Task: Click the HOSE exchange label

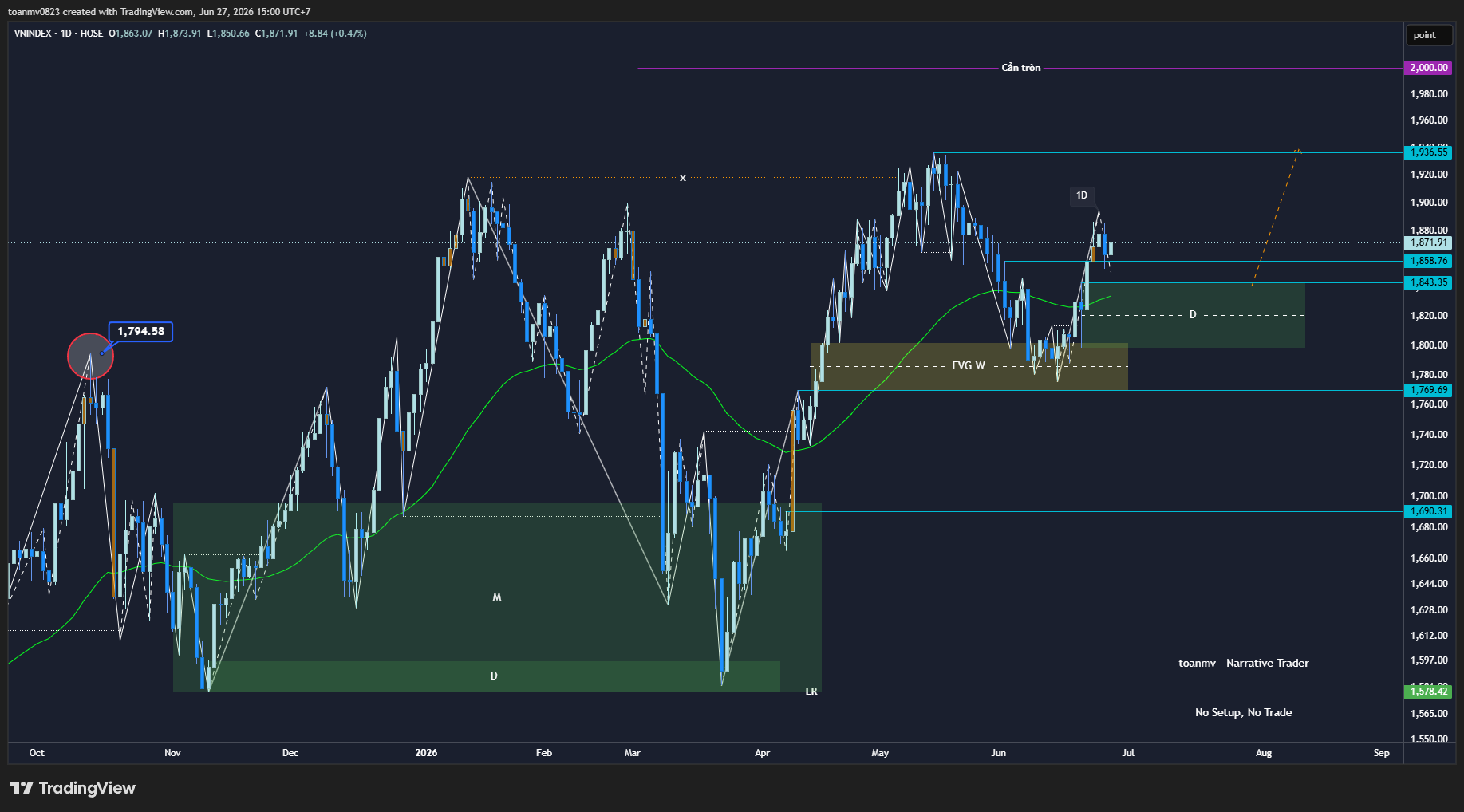Action: coord(92,34)
